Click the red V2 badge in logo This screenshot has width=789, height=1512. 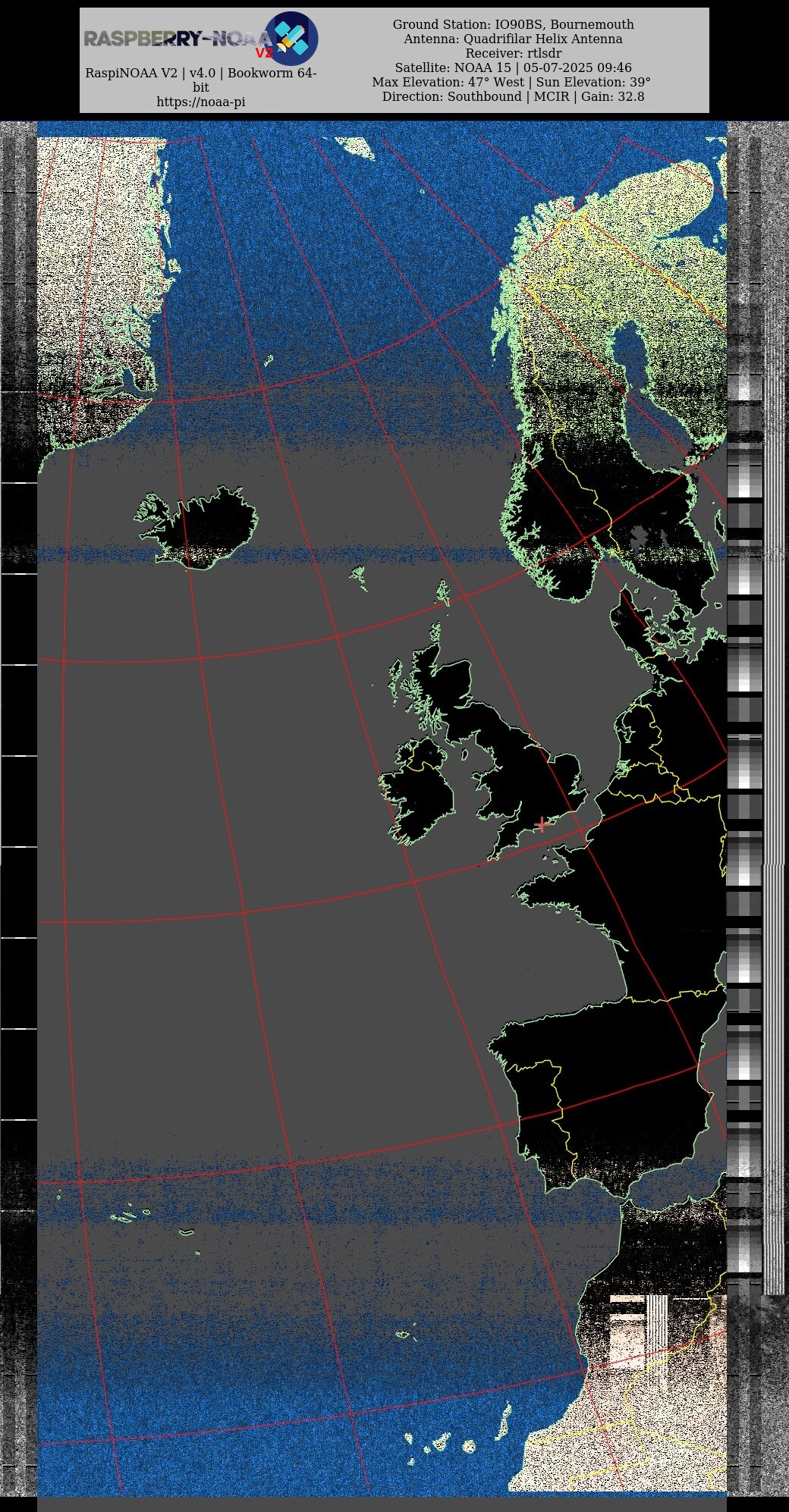(x=263, y=53)
